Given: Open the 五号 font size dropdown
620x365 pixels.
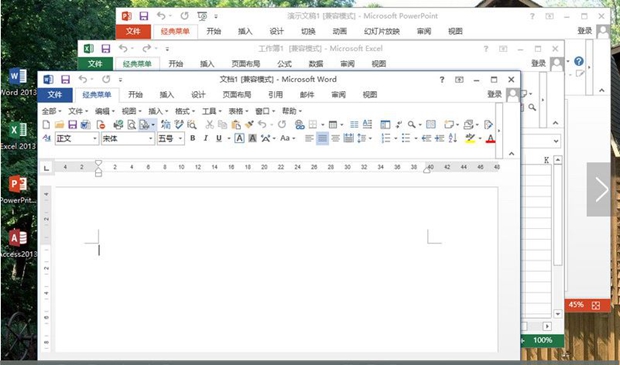Looking at the screenshot, I should [x=180, y=138].
